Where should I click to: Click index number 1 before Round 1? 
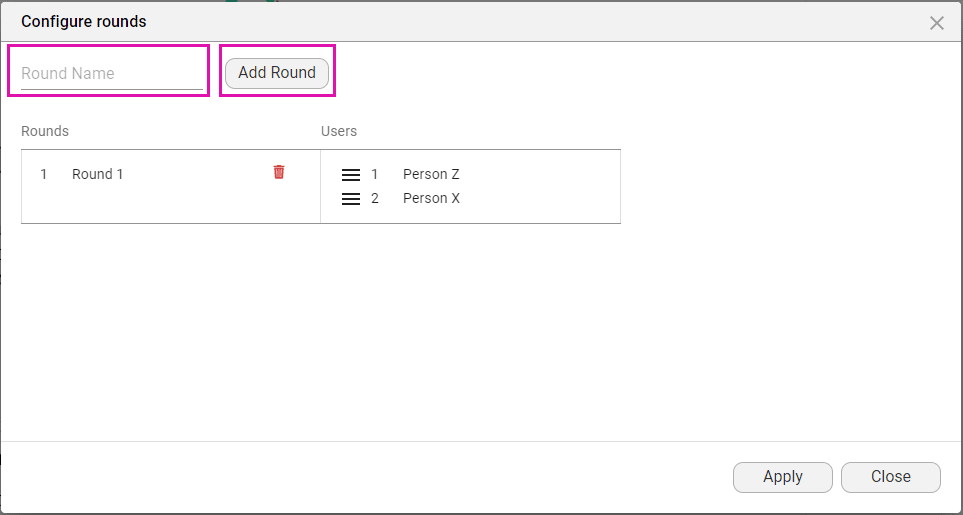coord(44,174)
